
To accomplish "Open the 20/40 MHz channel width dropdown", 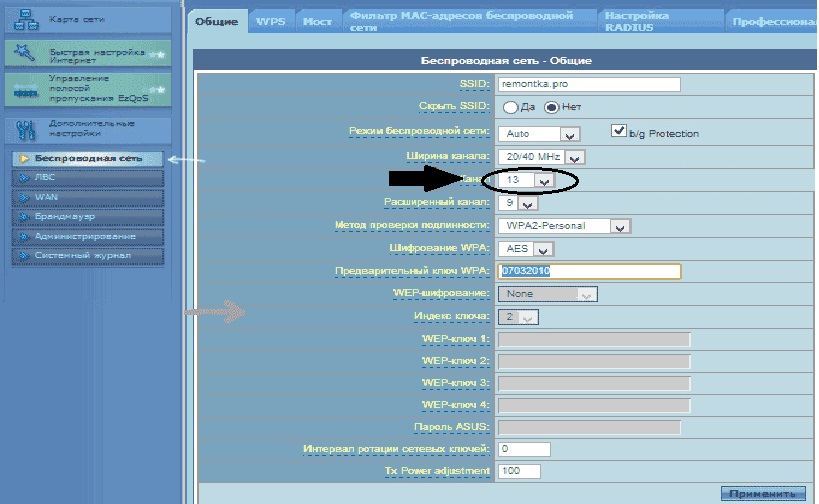I will click(574, 157).
